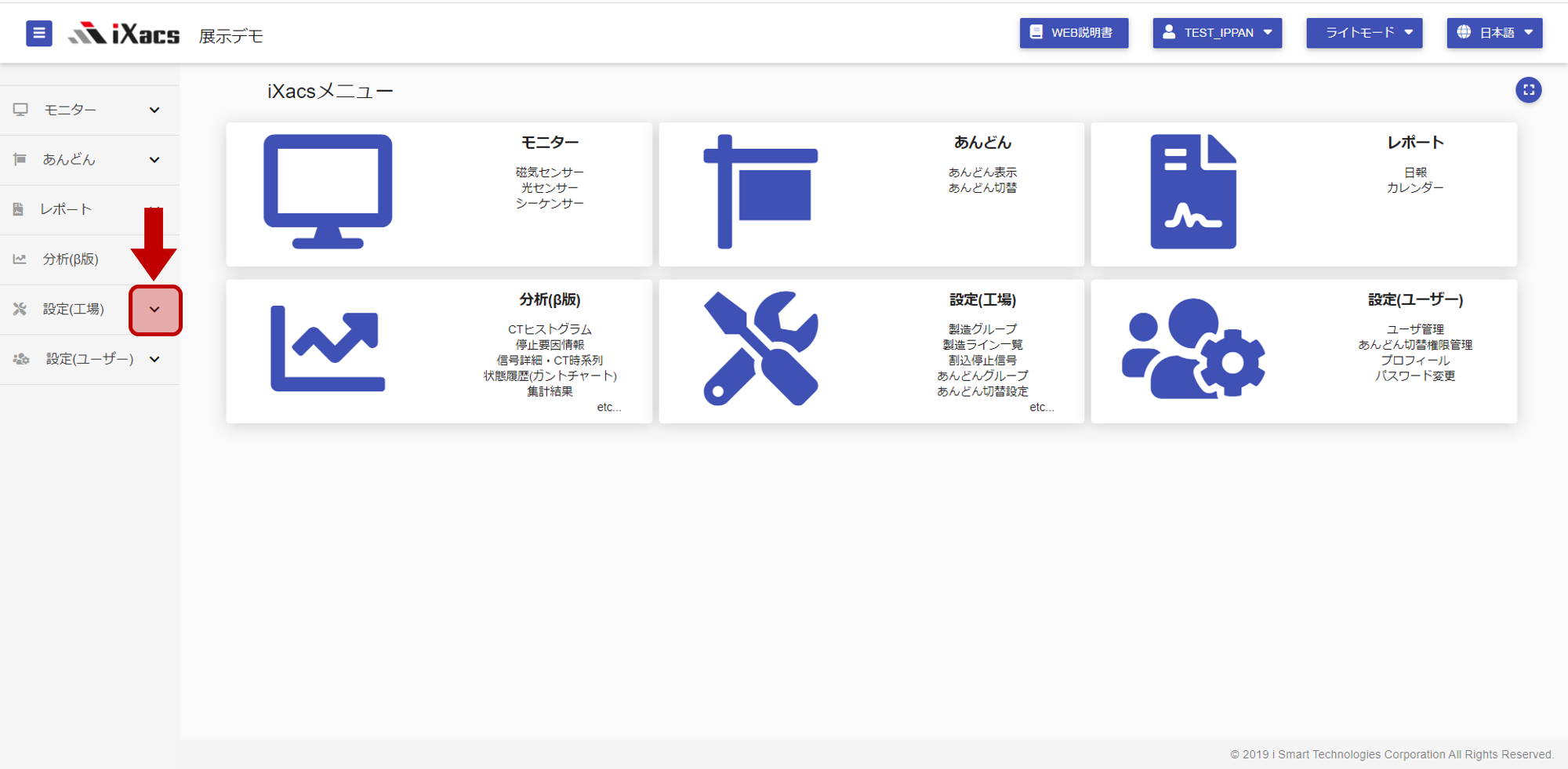1568x769 pixels.
Task: Click the large trend chart icon on 分析 card
Action: 328,348
